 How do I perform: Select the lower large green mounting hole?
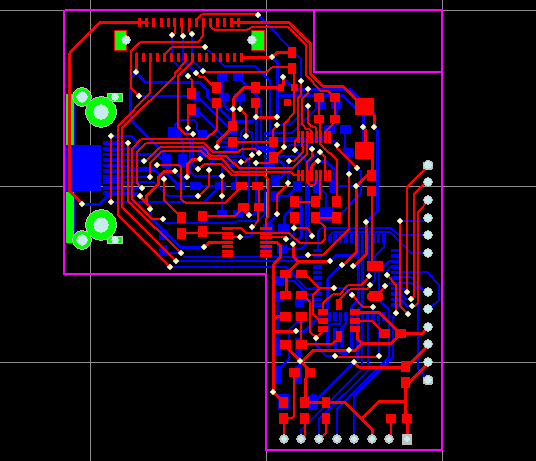[101, 225]
